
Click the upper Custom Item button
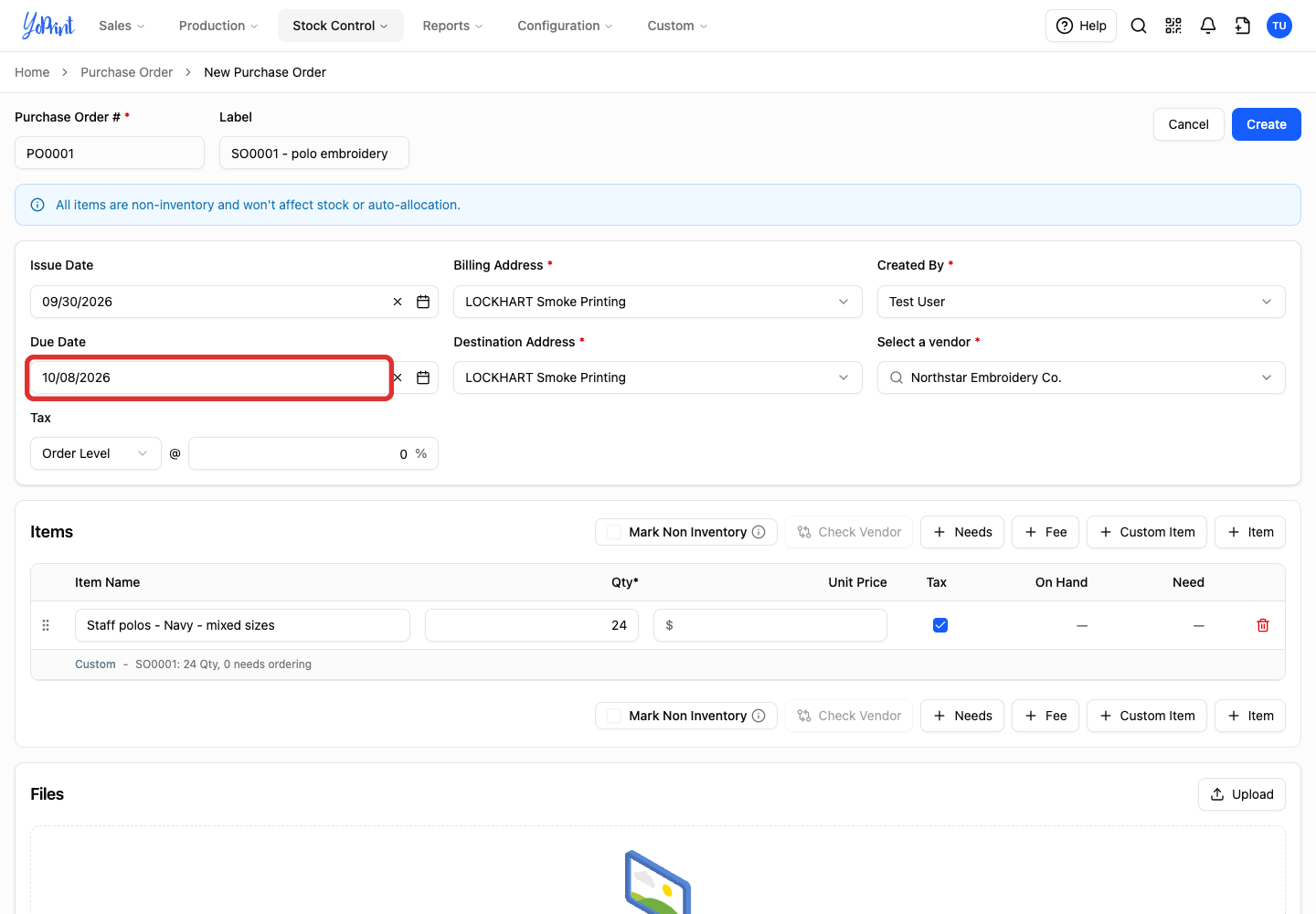click(1147, 532)
